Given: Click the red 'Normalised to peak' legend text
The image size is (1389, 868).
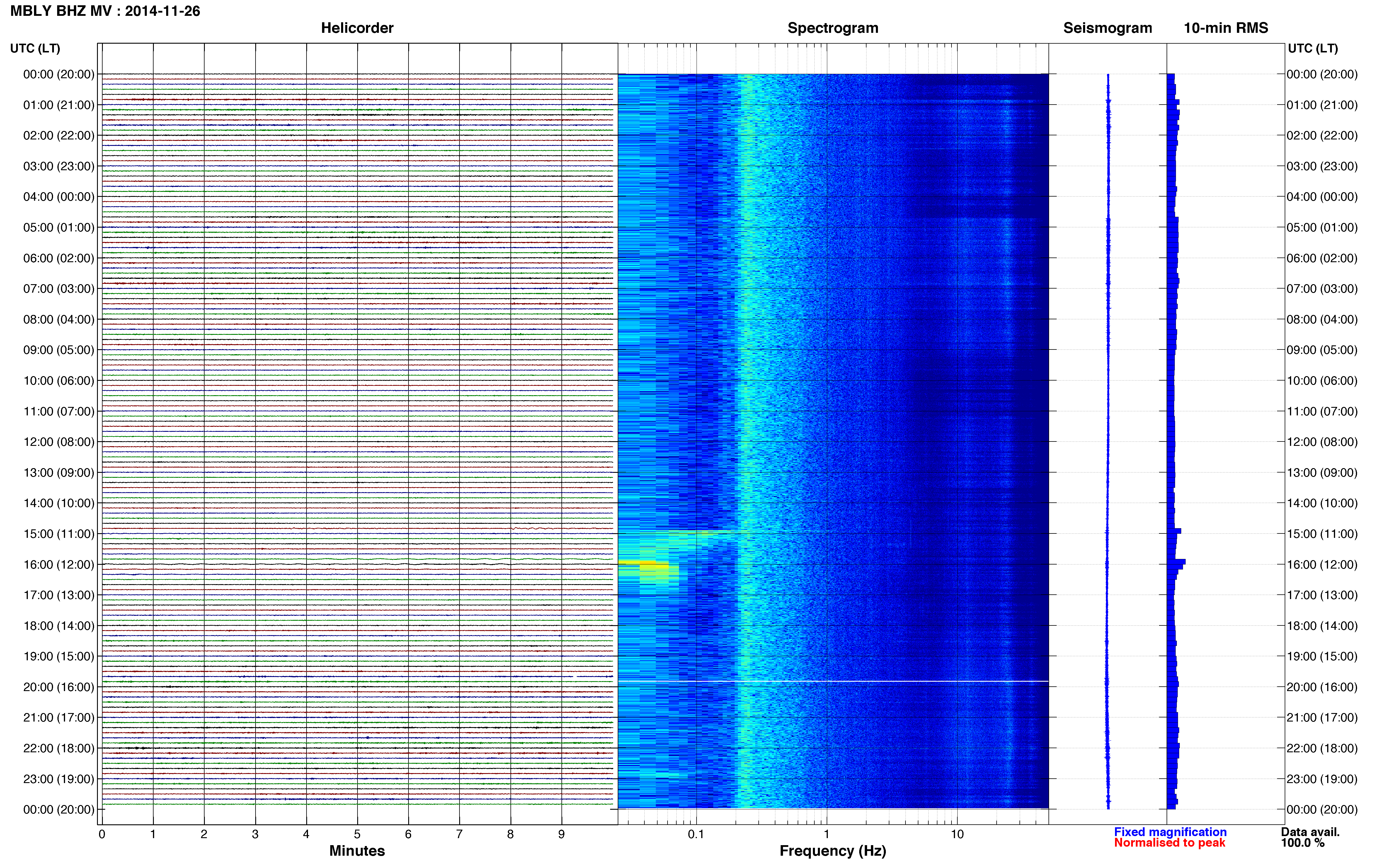Looking at the screenshot, I should (x=1170, y=843).
